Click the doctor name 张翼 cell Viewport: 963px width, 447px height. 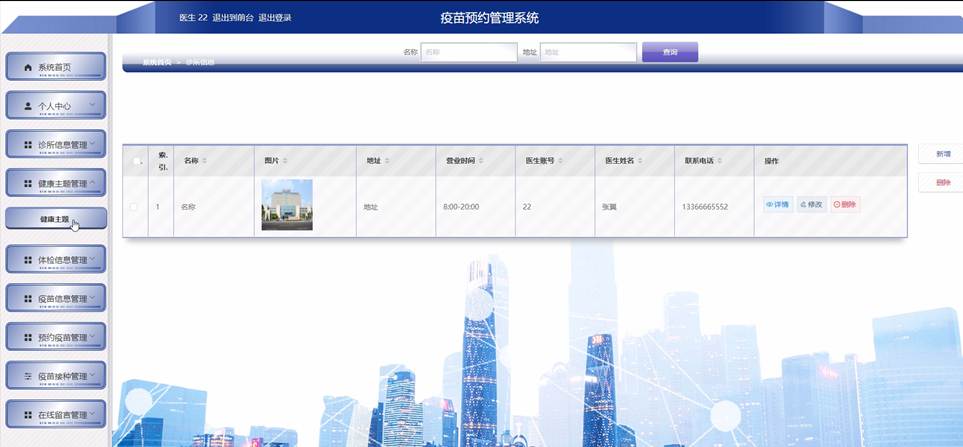(609, 207)
